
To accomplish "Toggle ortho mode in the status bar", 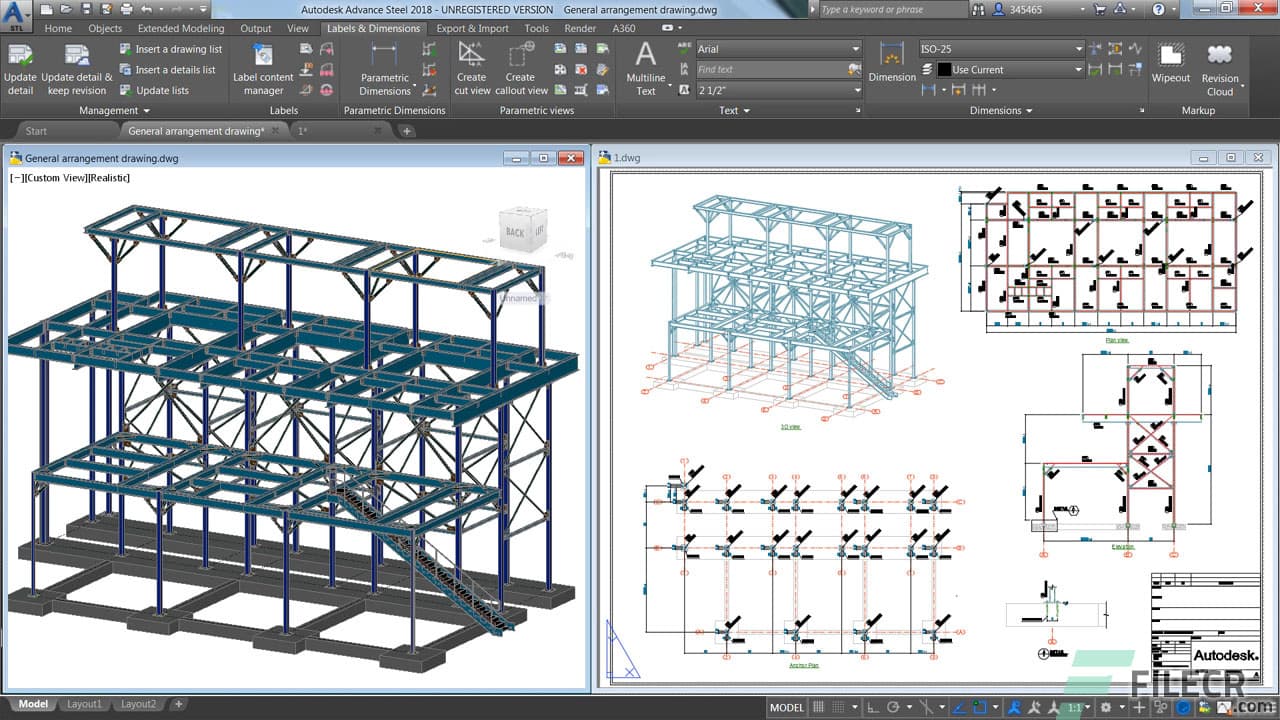I will pyautogui.click(x=874, y=706).
